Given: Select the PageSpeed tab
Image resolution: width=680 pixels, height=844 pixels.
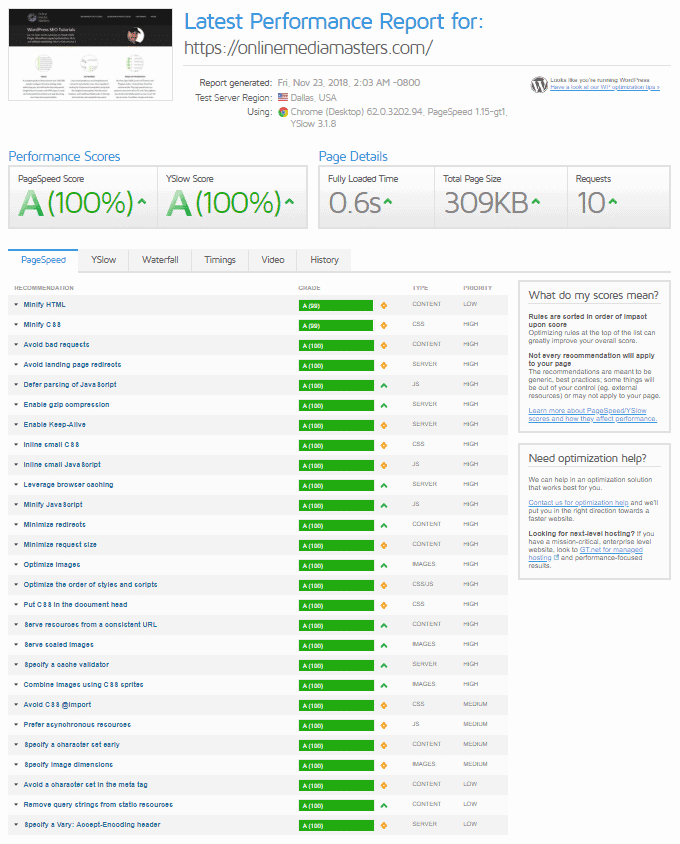Looking at the screenshot, I should (x=43, y=260).
